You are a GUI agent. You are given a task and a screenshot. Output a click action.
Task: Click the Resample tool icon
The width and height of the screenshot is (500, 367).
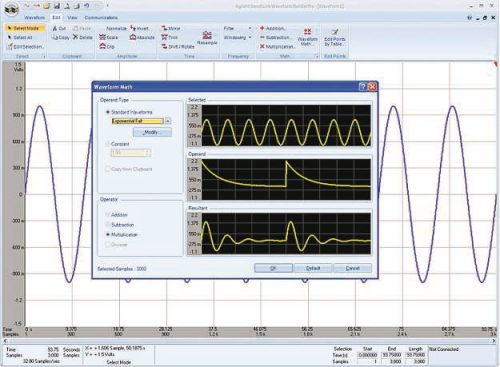[x=207, y=38]
